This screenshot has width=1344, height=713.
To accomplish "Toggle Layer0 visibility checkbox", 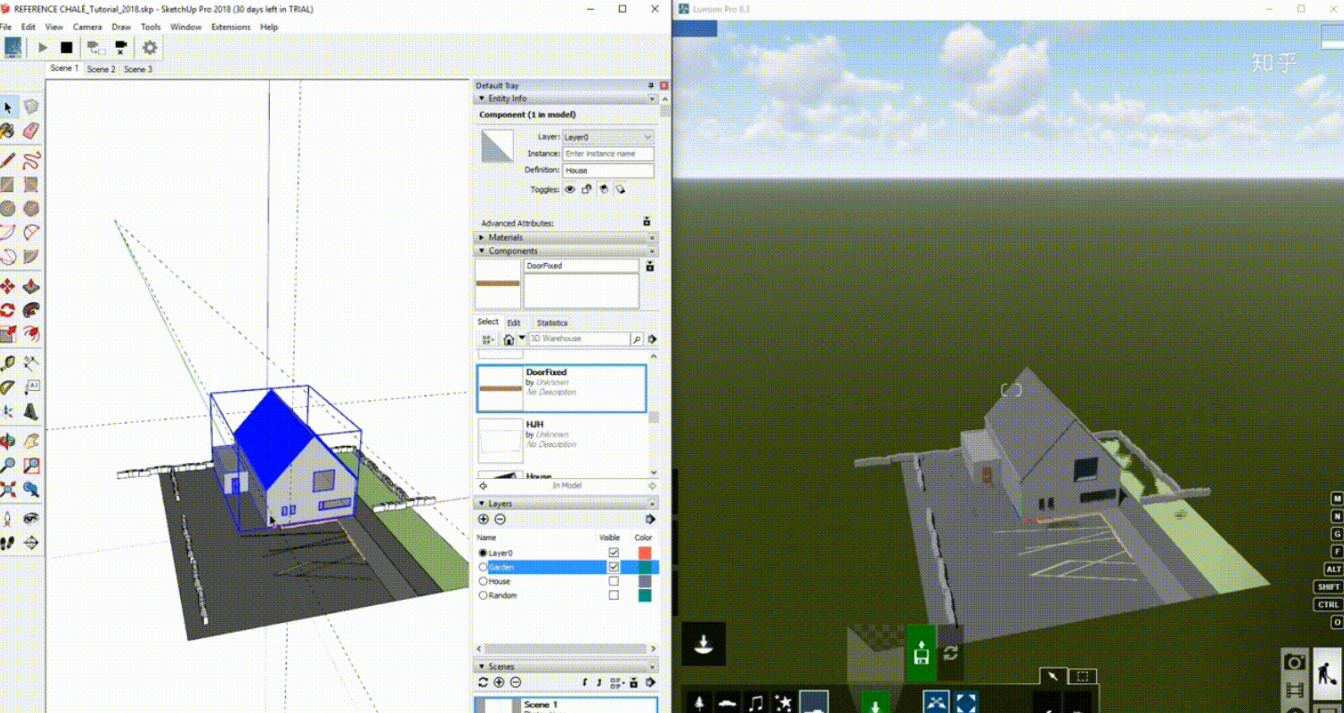I will (614, 553).
